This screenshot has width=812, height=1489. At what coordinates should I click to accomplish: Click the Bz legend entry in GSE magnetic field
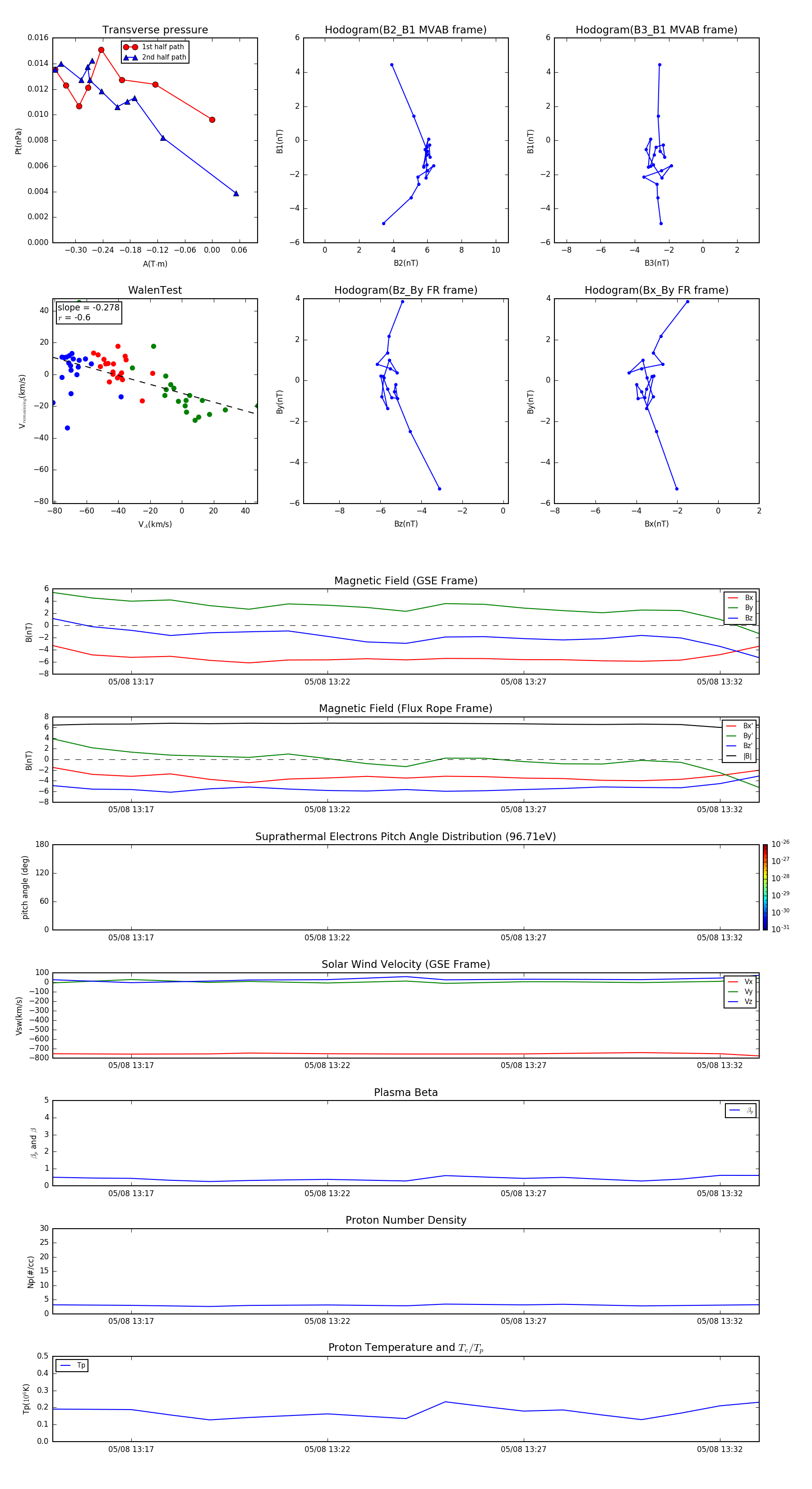coord(740,618)
